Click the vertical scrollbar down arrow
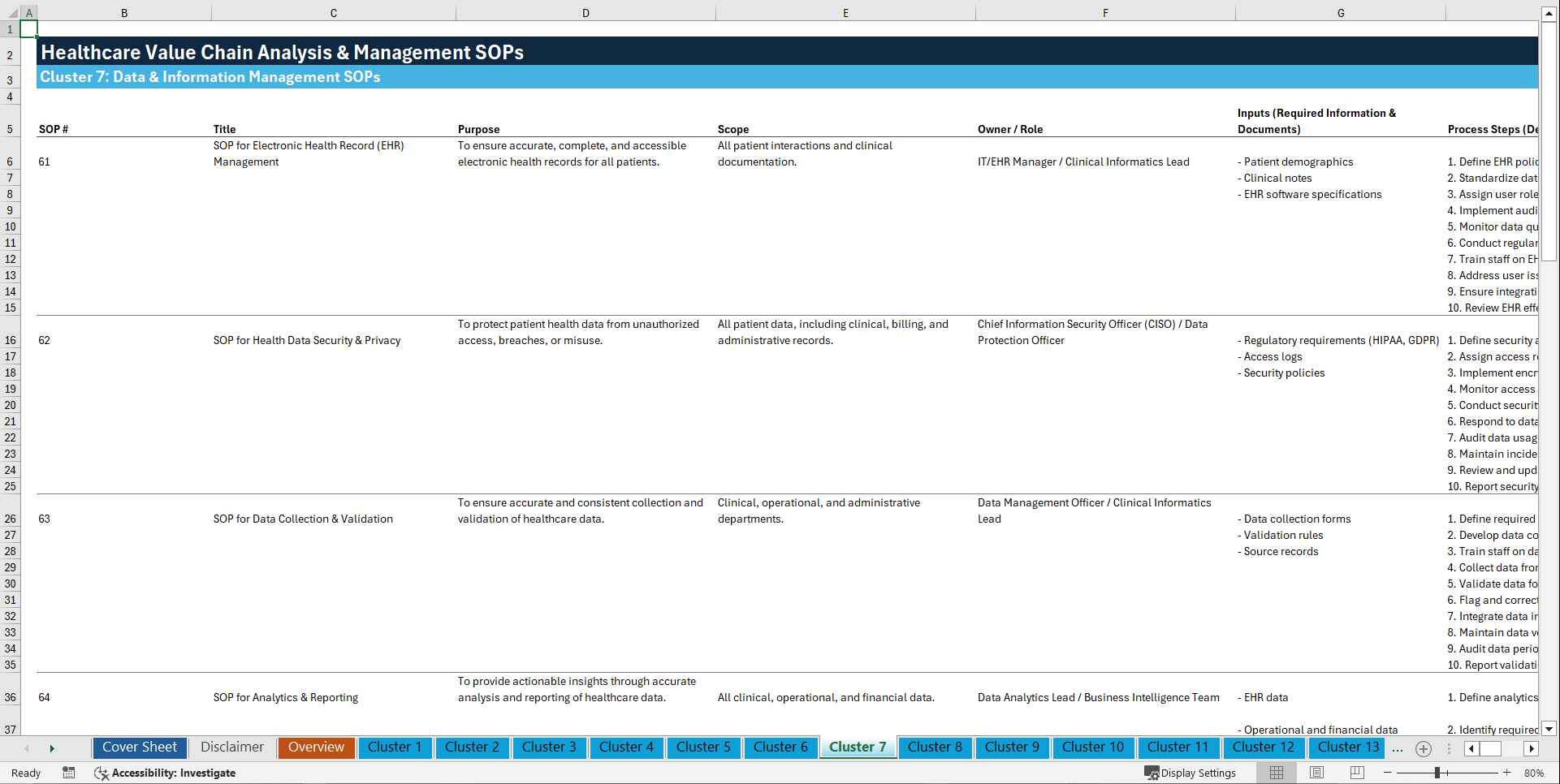Screen dimensions: 1560x784 [x=1549, y=729]
